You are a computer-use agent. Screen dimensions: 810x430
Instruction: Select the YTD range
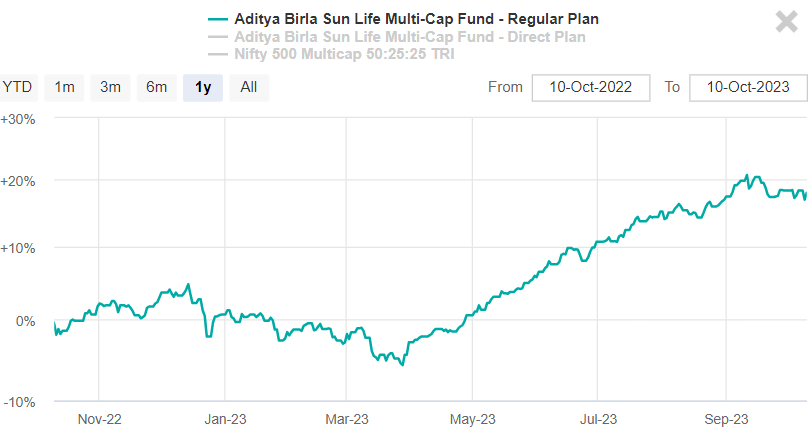pyautogui.click(x=17, y=87)
